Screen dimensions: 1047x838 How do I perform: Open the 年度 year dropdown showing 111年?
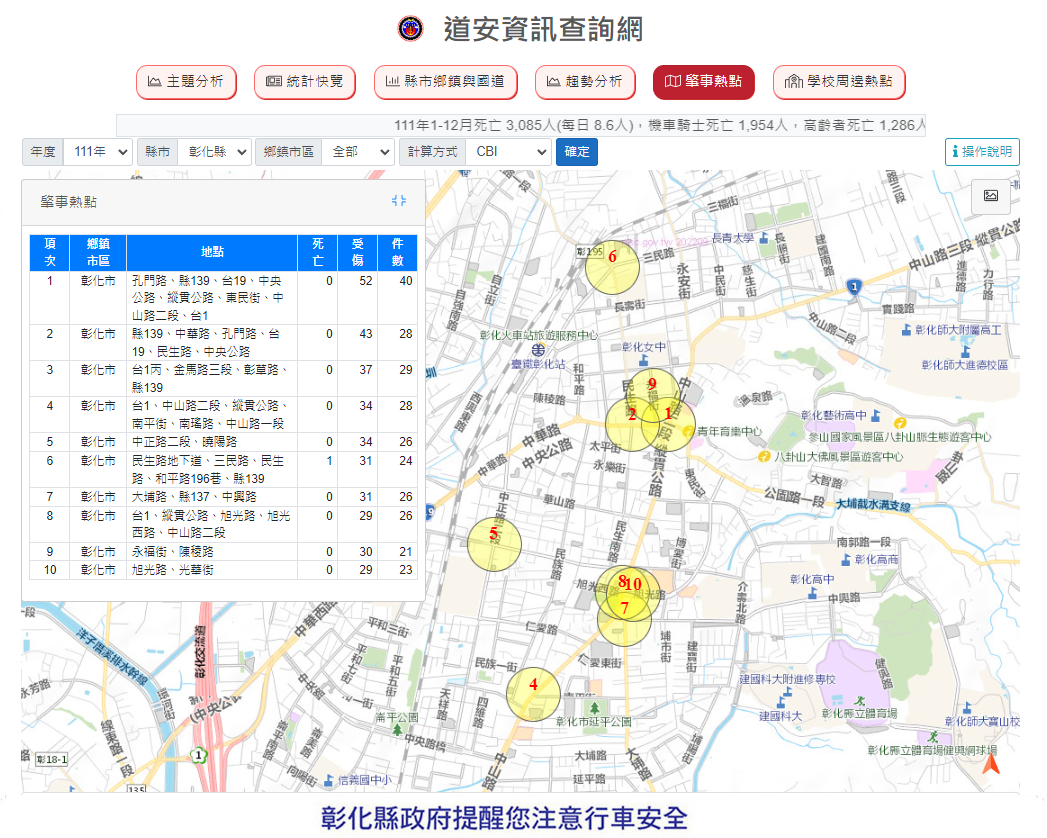pyautogui.click(x=97, y=152)
